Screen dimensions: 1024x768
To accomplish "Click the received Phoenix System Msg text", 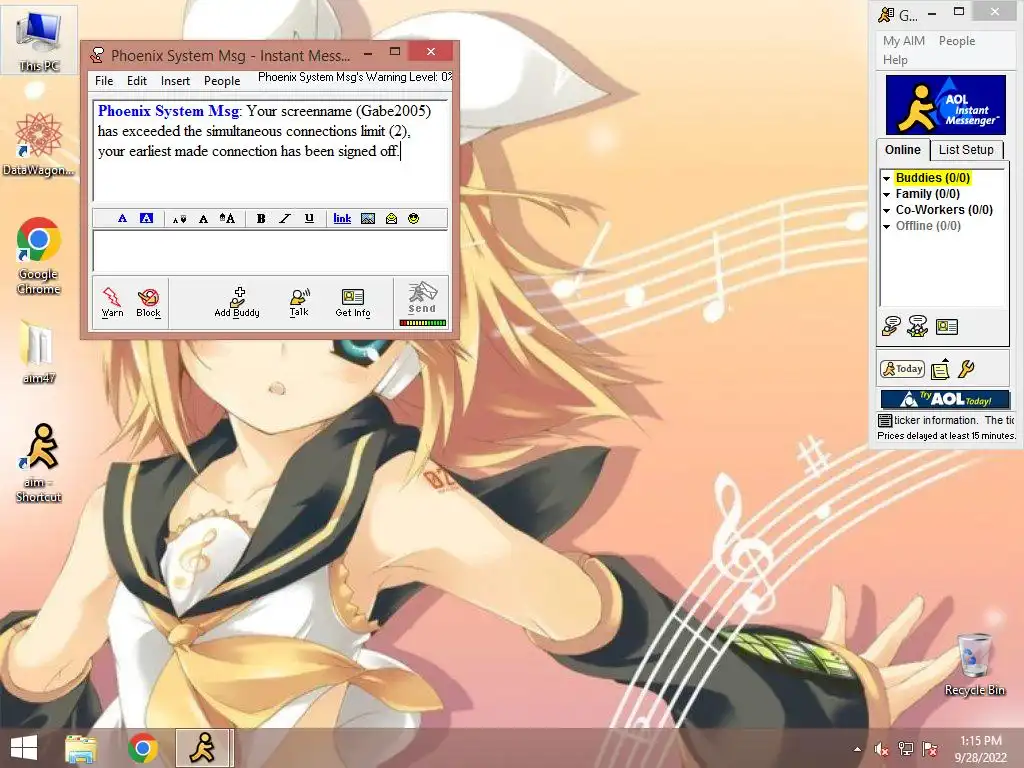I will coord(264,131).
